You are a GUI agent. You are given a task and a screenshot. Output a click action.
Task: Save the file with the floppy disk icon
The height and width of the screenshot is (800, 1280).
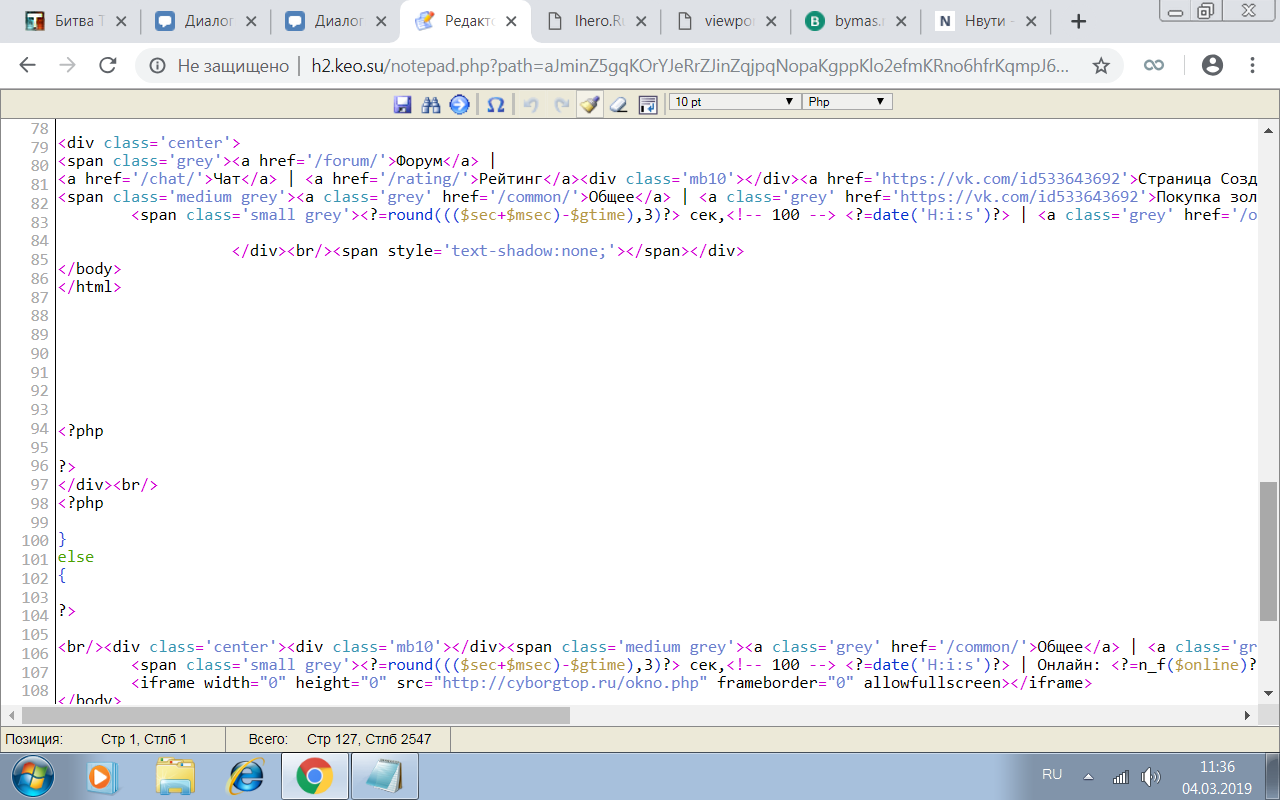[403, 104]
